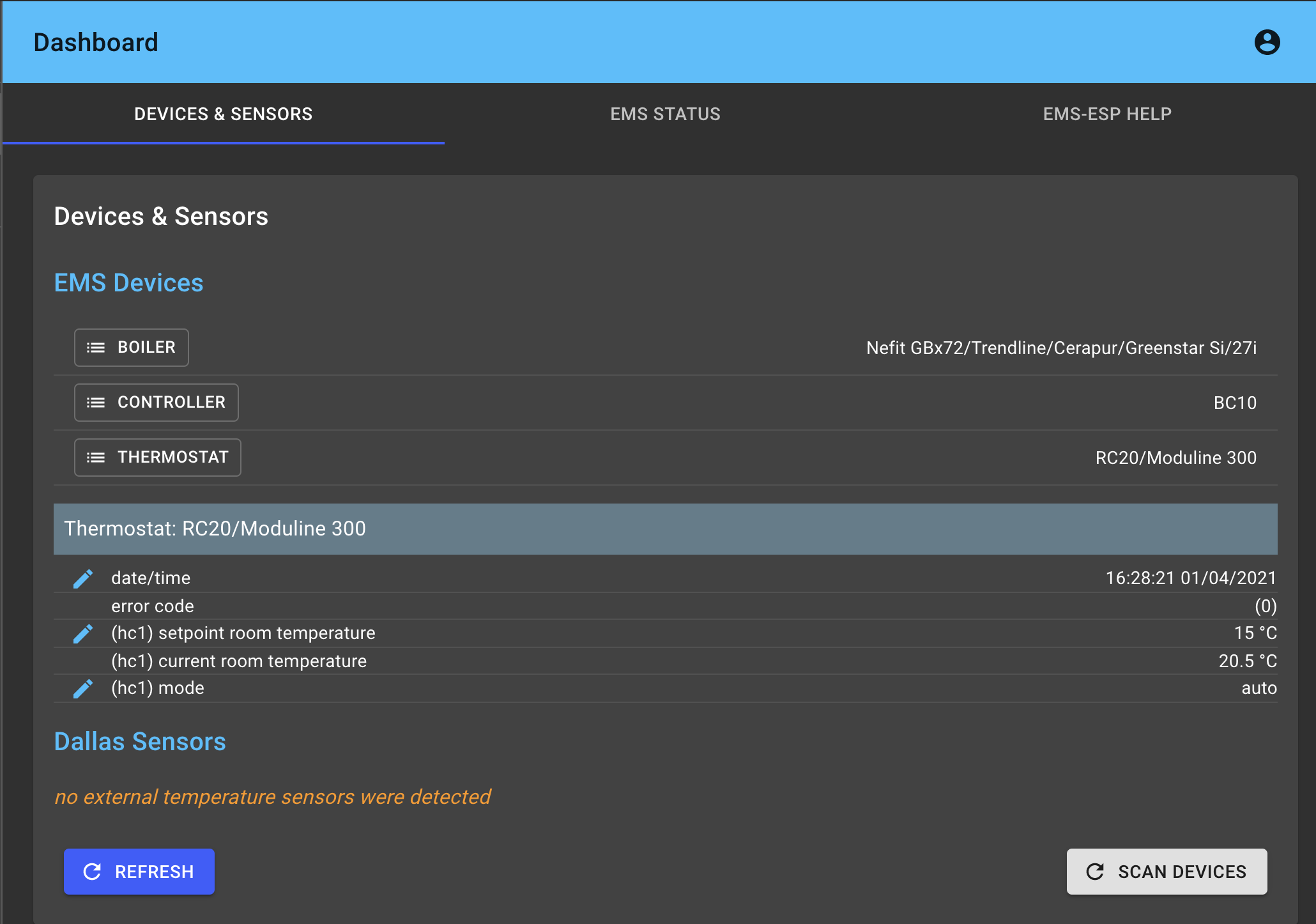Click the circular refresh icon on REFRESH button

coord(93,872)
